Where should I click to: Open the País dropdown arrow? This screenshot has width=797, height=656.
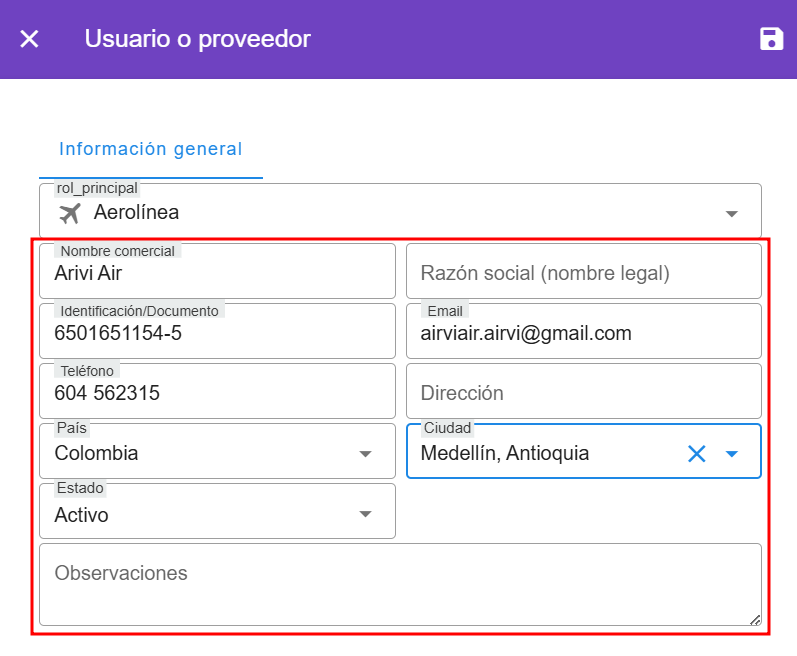(x=365, y=454)
